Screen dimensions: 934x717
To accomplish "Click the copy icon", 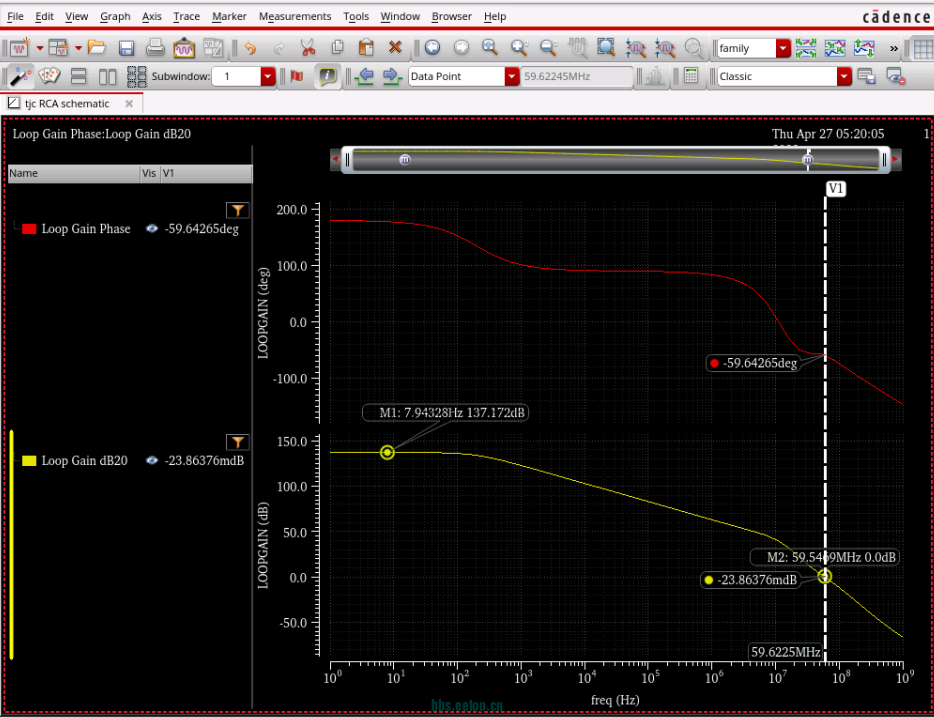I will (x=338, y=48).
